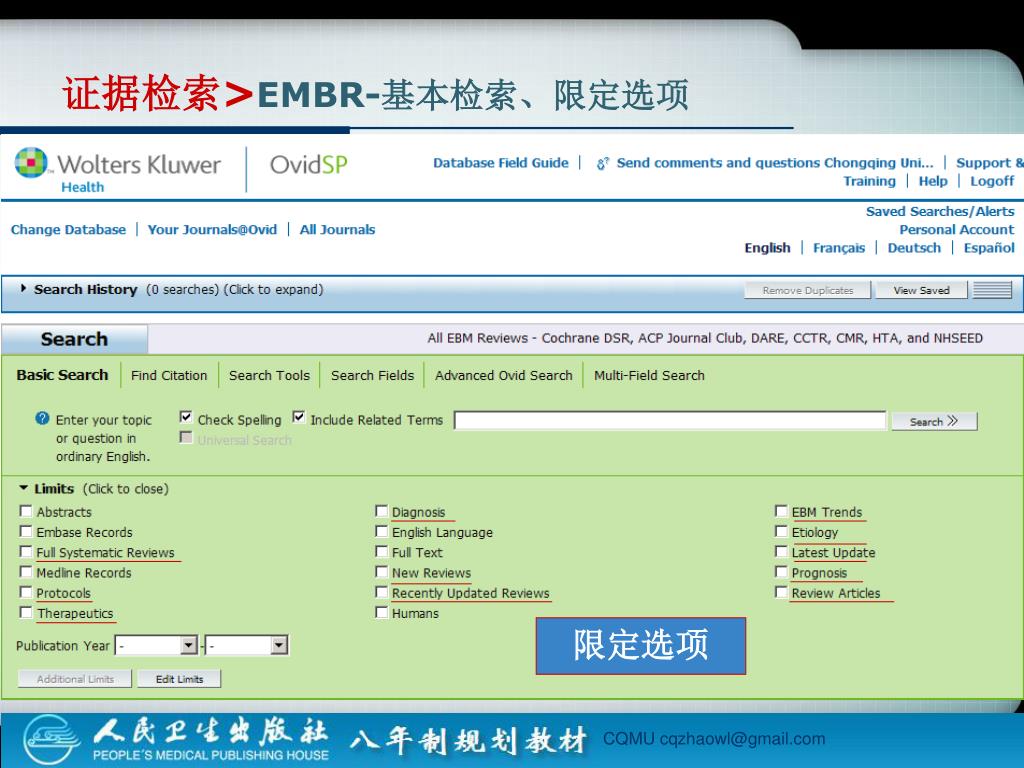The image size is (1024, 768).
Task: Open Your Journals@Ovid link
Action: [x=212, y=229]
